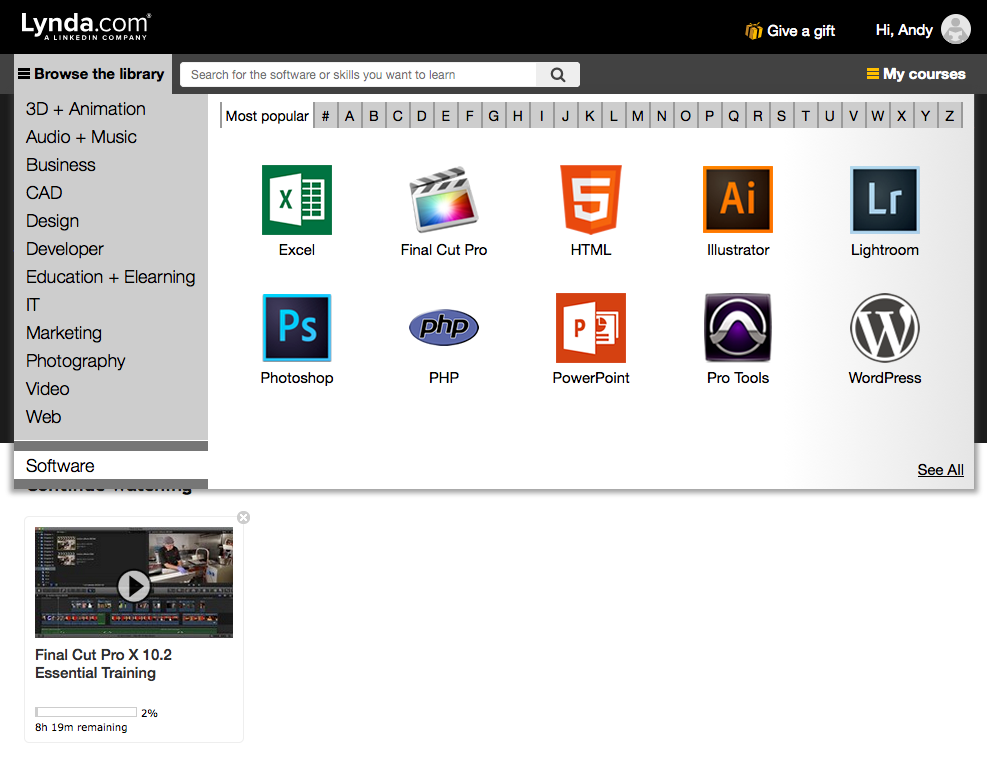The width and height of the screenshot is (987, 781).
Task: Click the 2% course progress bar
Action: (x=86, y=712)
